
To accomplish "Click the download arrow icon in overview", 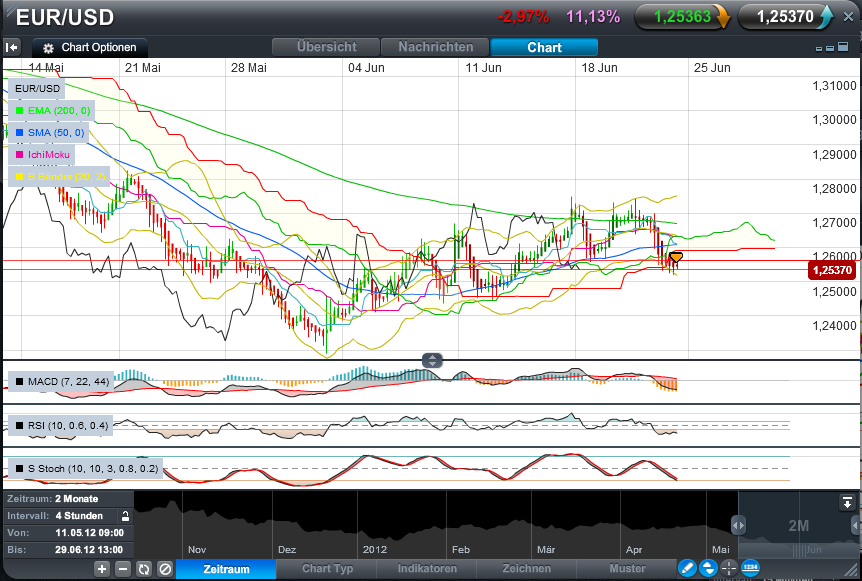I will click(846, 502).
